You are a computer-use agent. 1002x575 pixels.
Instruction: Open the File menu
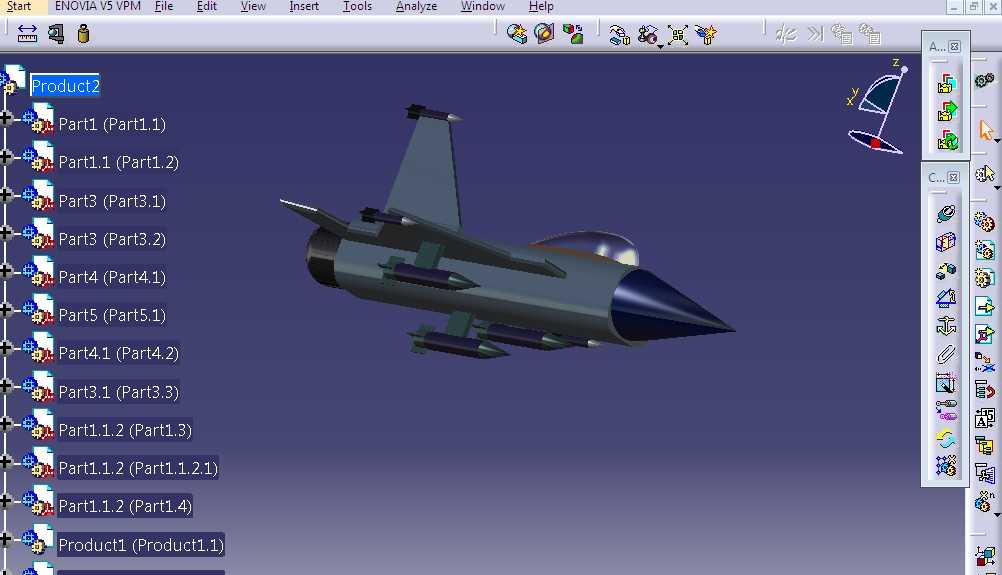pos(164,6)
